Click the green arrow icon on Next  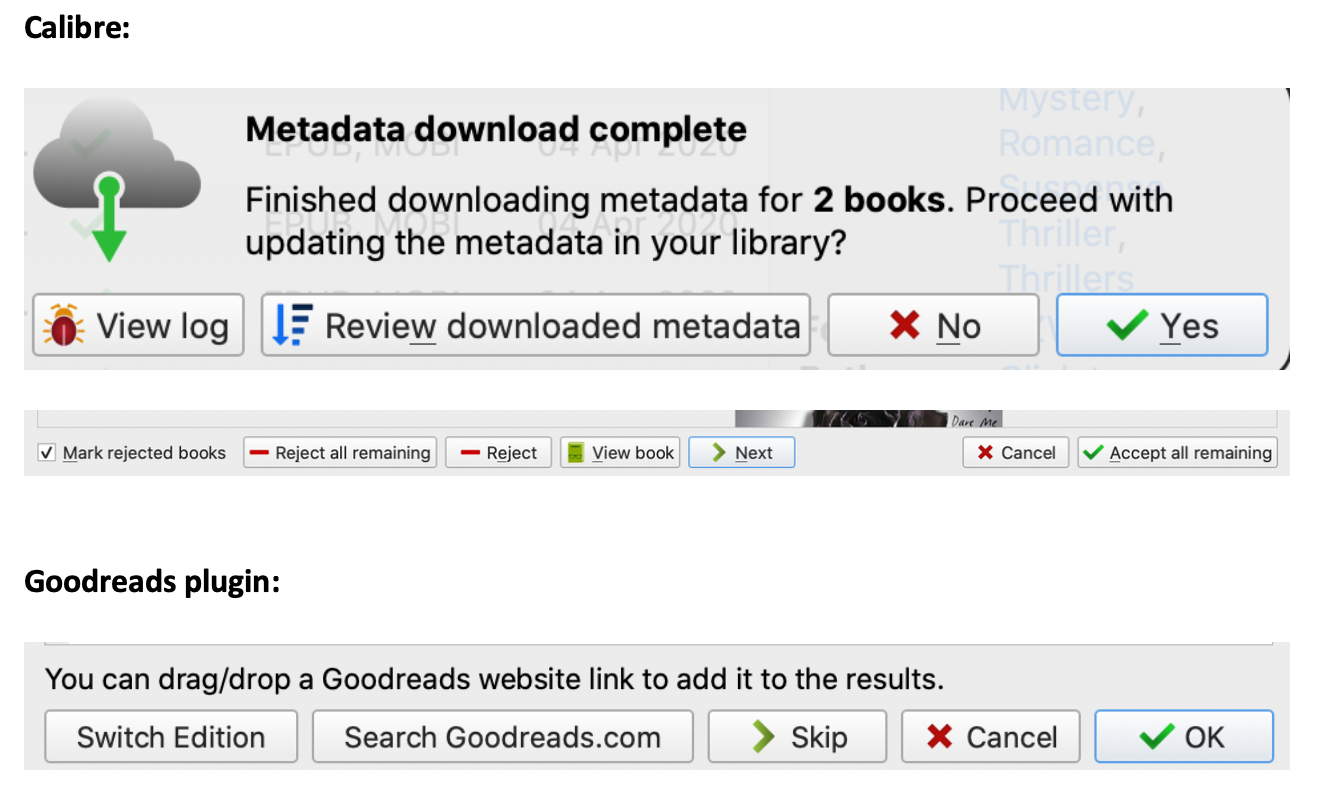717,453
